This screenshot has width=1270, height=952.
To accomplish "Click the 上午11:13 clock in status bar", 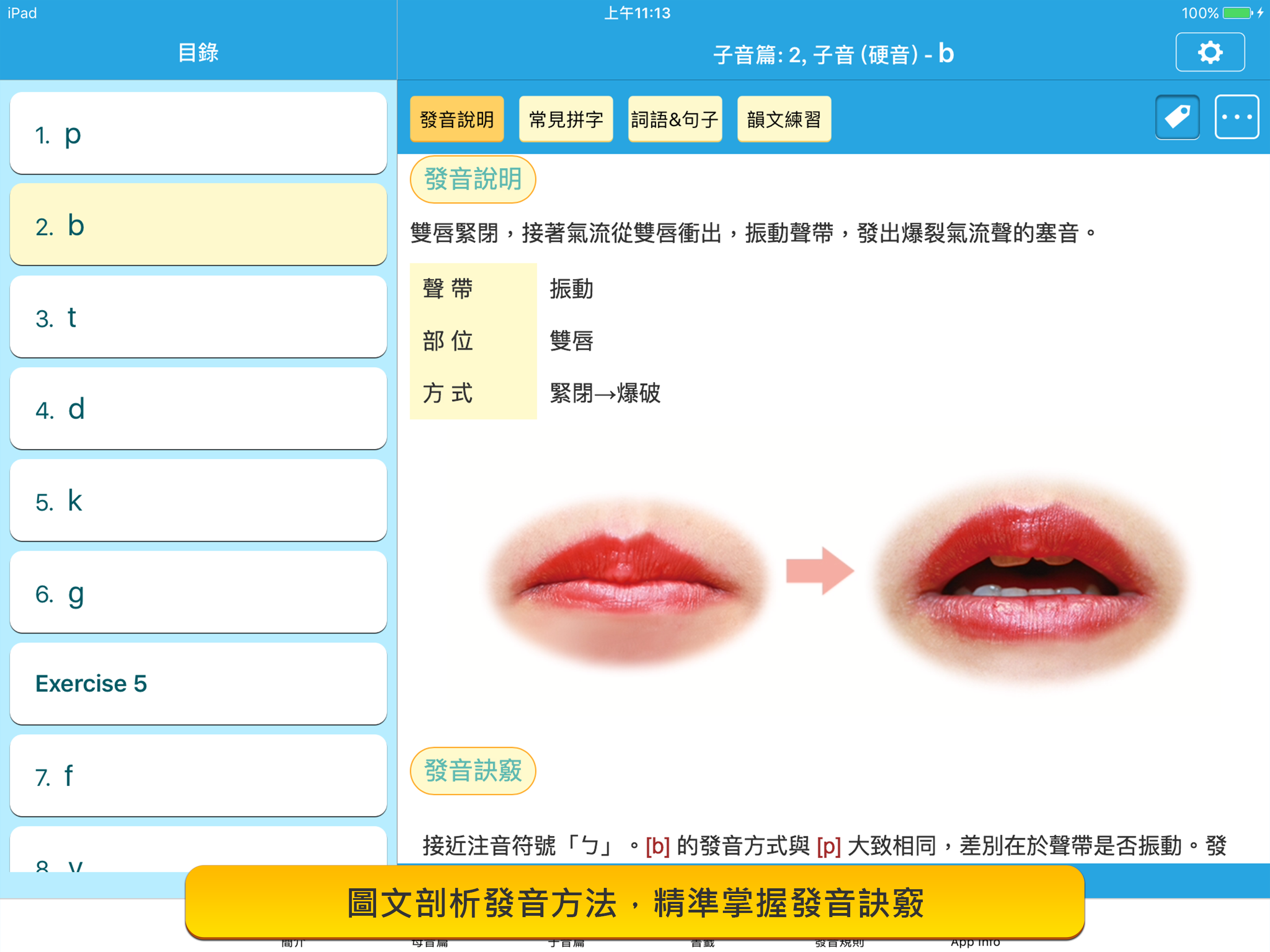I will coord(637,13).
